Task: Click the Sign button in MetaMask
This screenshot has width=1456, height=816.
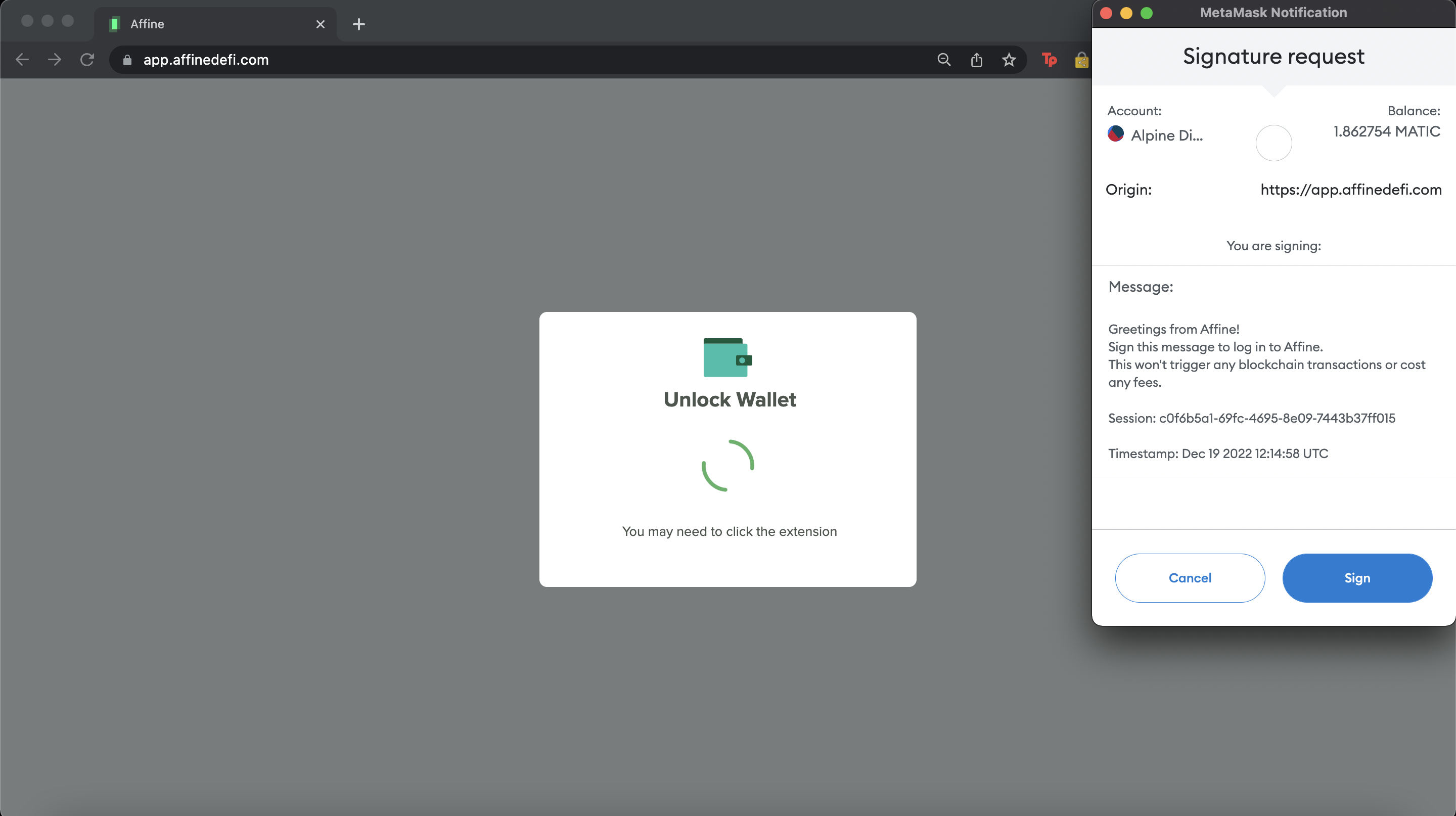Action: (1356, 577)
